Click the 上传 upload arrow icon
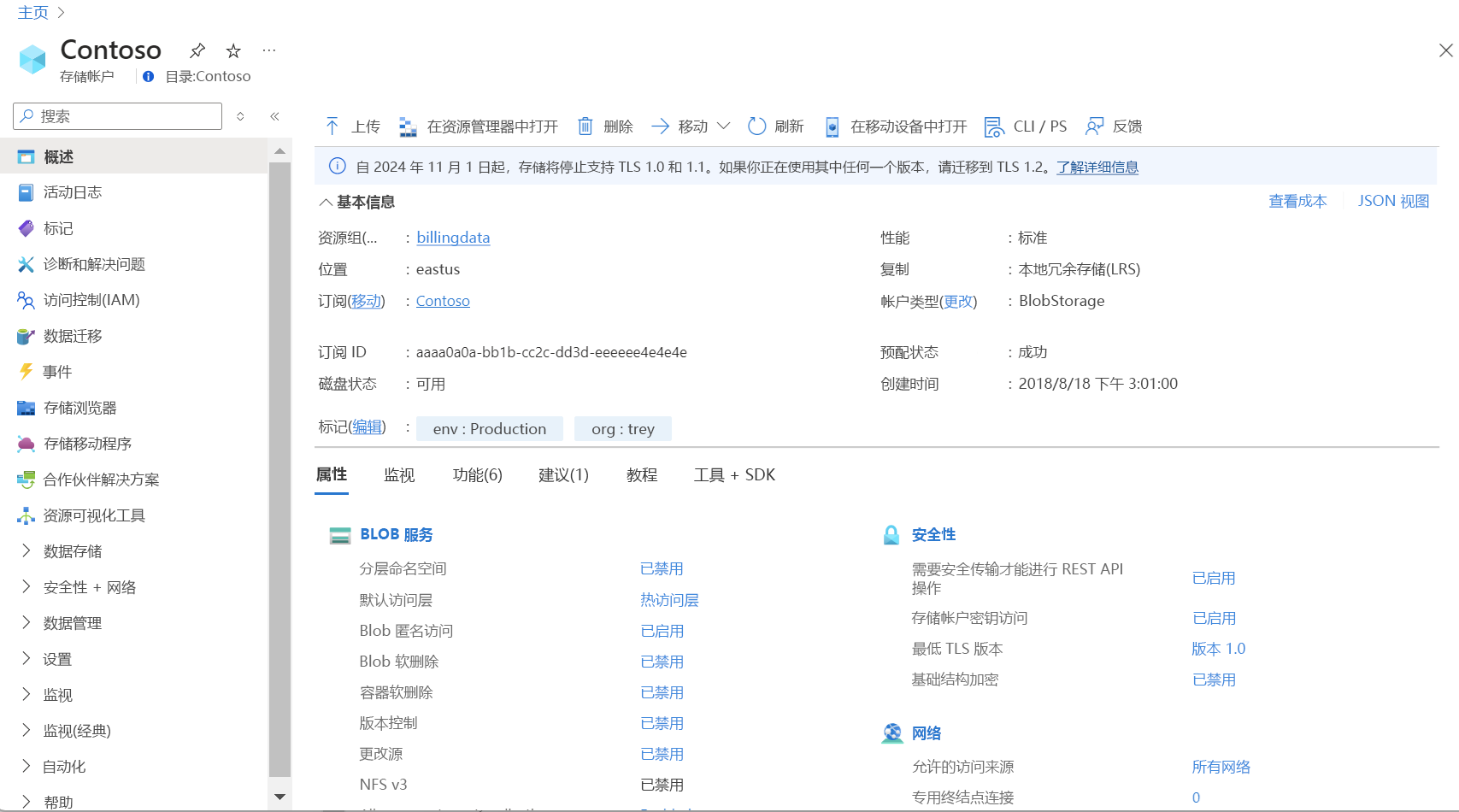This screenshot has height=812, width=1459. tap(332, 127)
